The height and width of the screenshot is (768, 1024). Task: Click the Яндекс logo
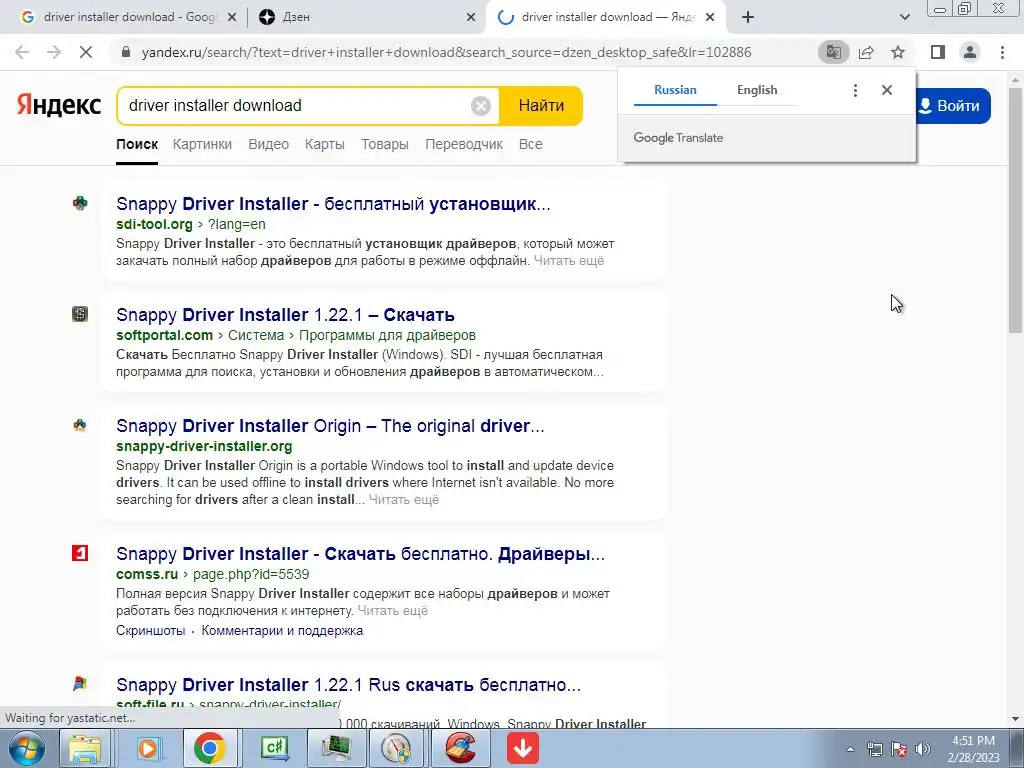tap(59, 105)
